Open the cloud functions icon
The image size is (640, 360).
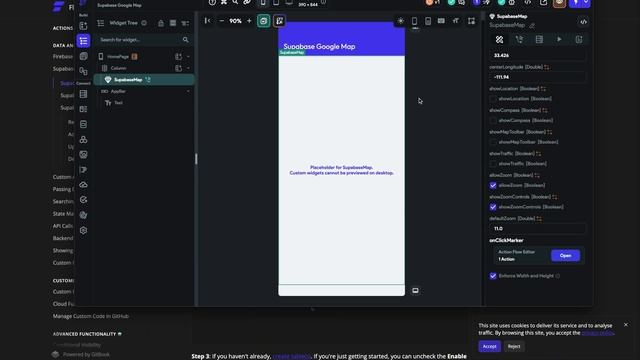(x=83, y=185)
